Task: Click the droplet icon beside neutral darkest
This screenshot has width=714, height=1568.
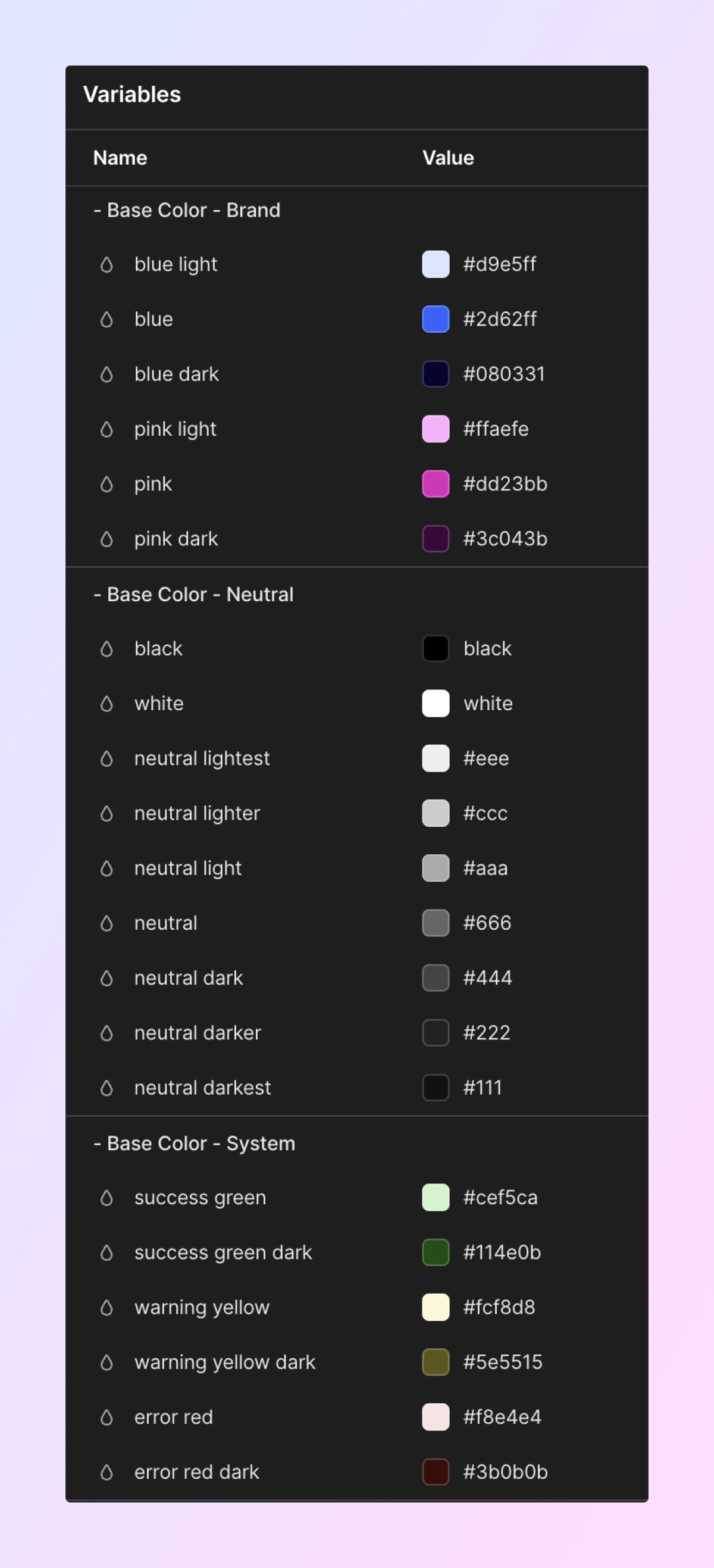Action: point(107,1088)
